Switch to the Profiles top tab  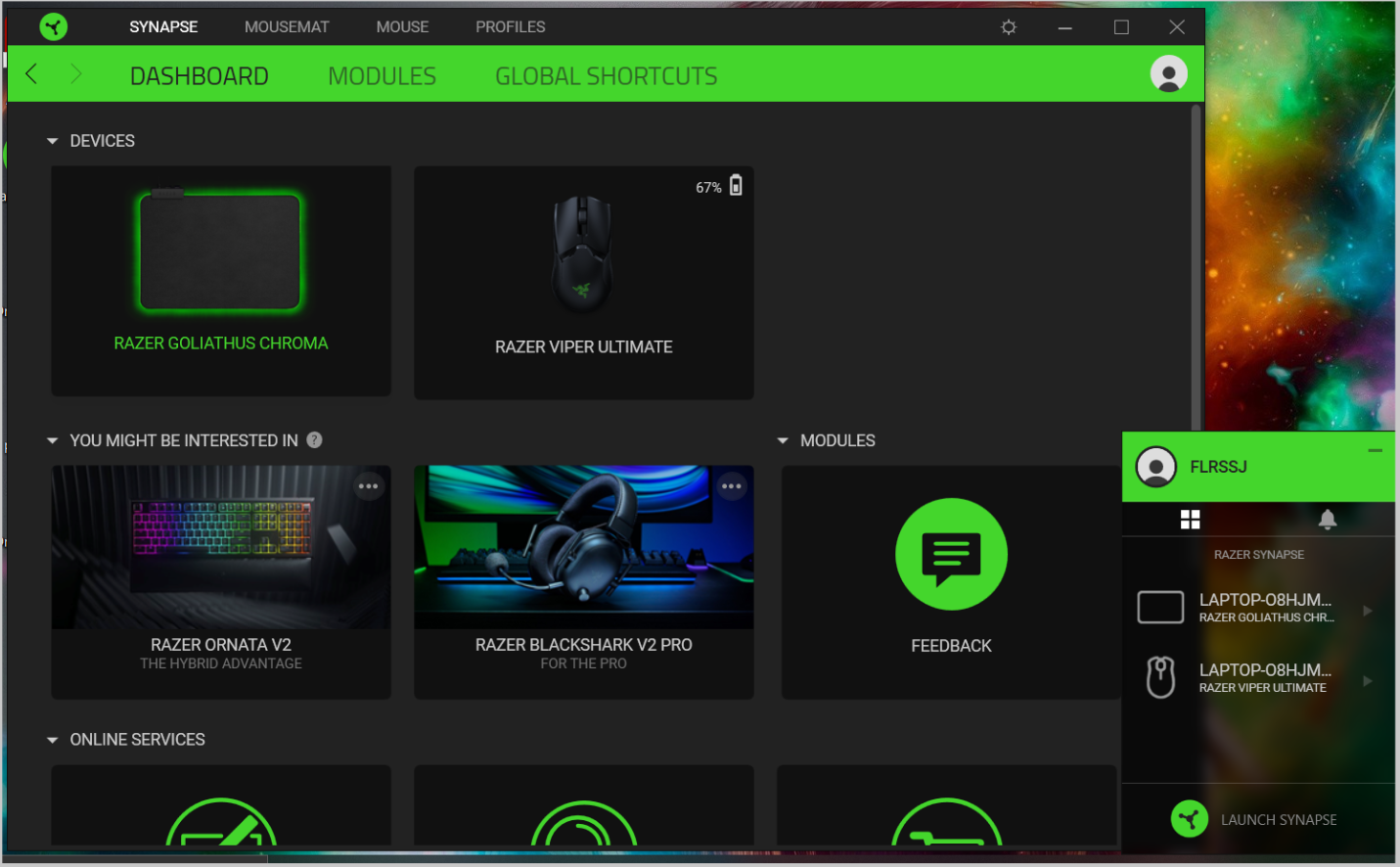511,27
